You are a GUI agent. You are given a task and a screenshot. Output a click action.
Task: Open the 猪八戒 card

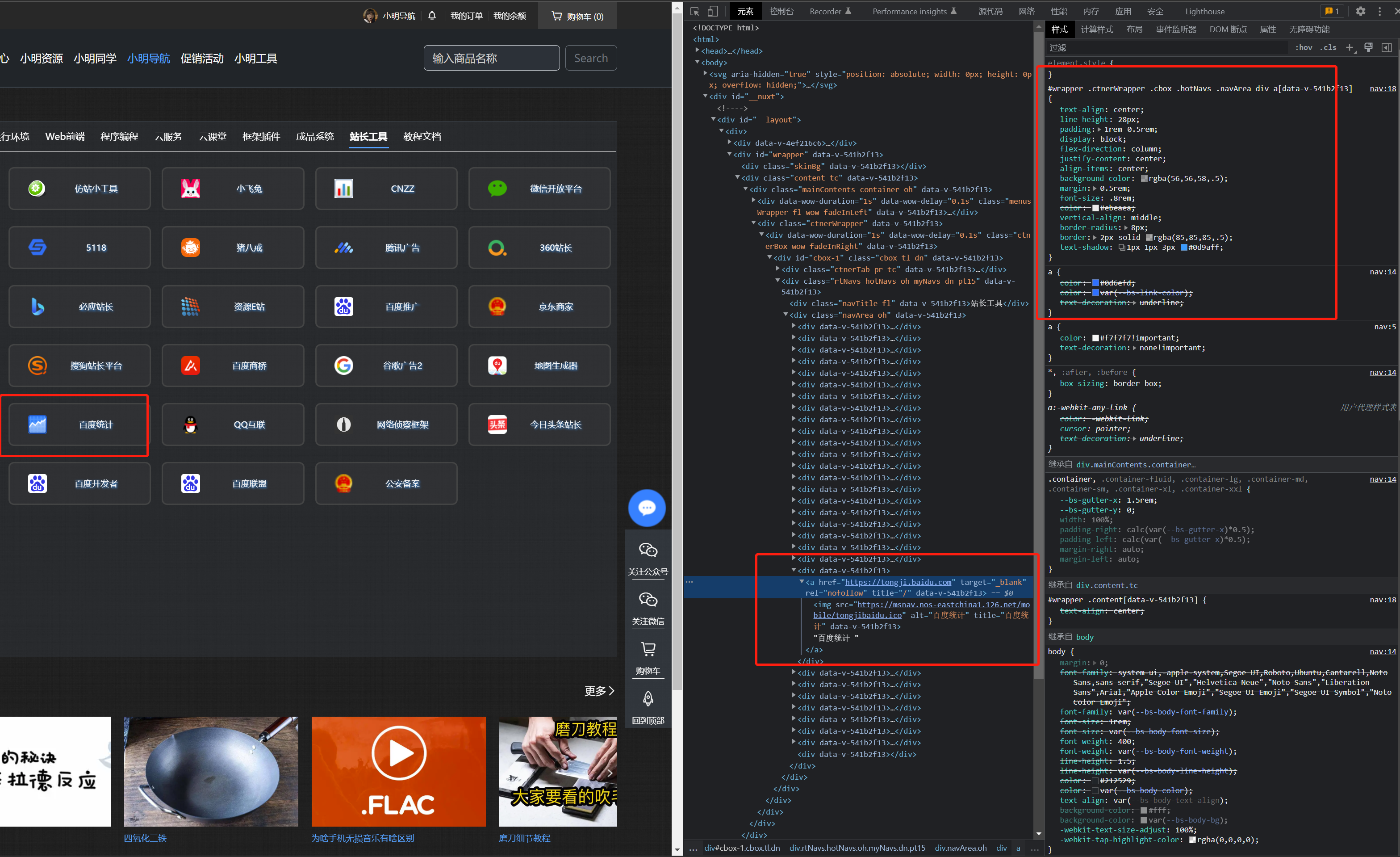[232, 248]
